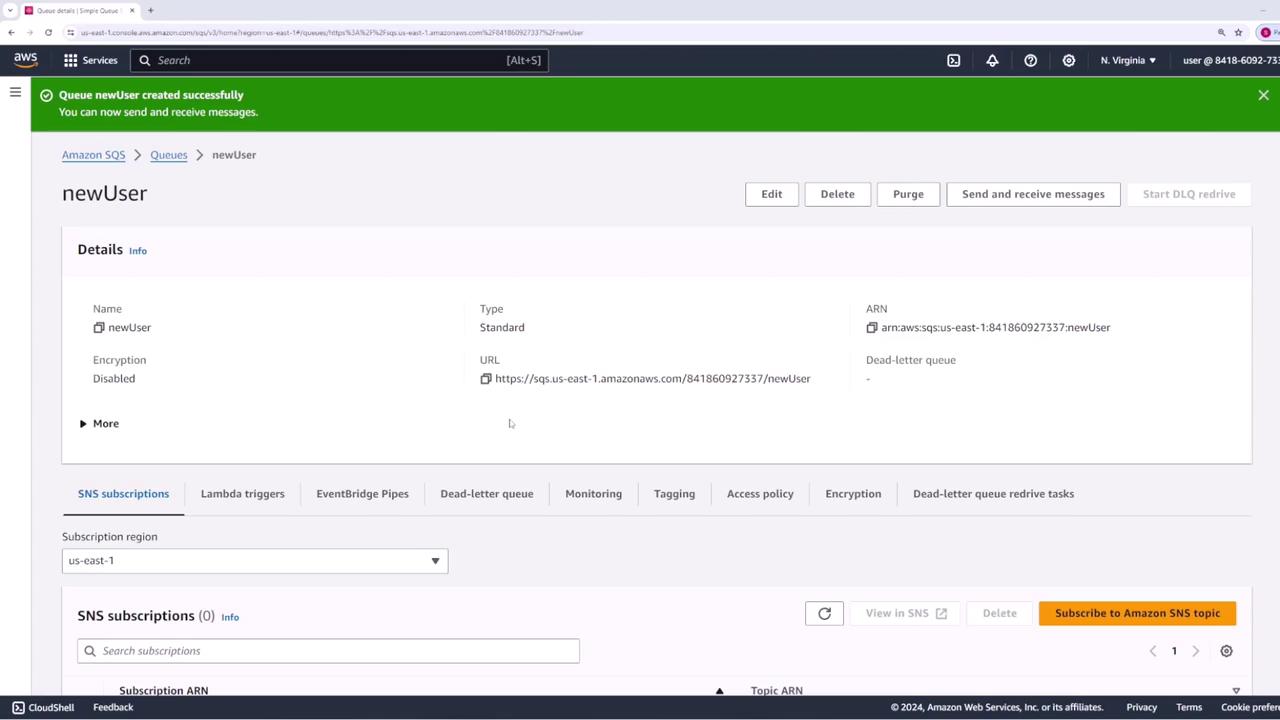Click Subscribe to Amazon SNS topic
The height and width of the screenshot is (720, 1280).
1138,613
